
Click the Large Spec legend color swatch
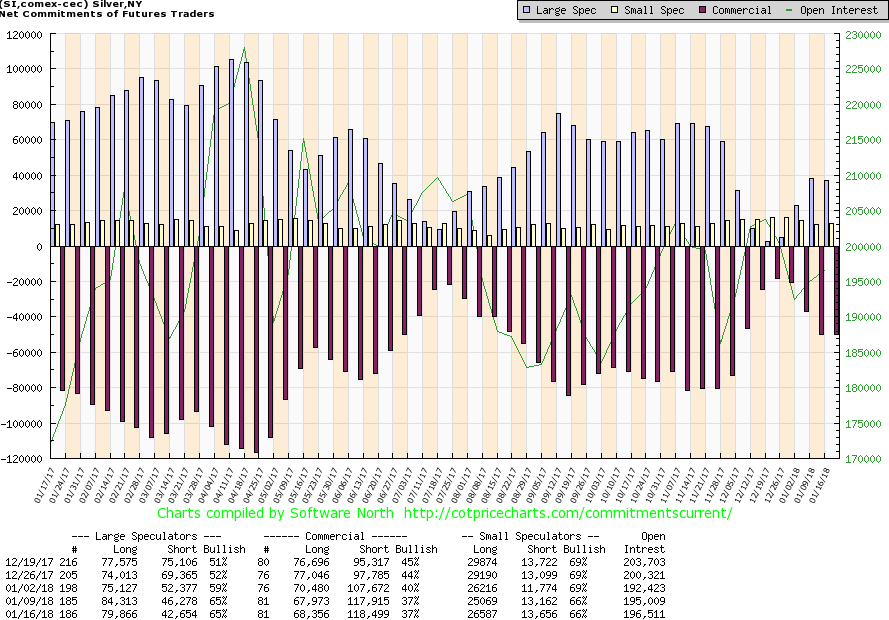coord(528,10)
